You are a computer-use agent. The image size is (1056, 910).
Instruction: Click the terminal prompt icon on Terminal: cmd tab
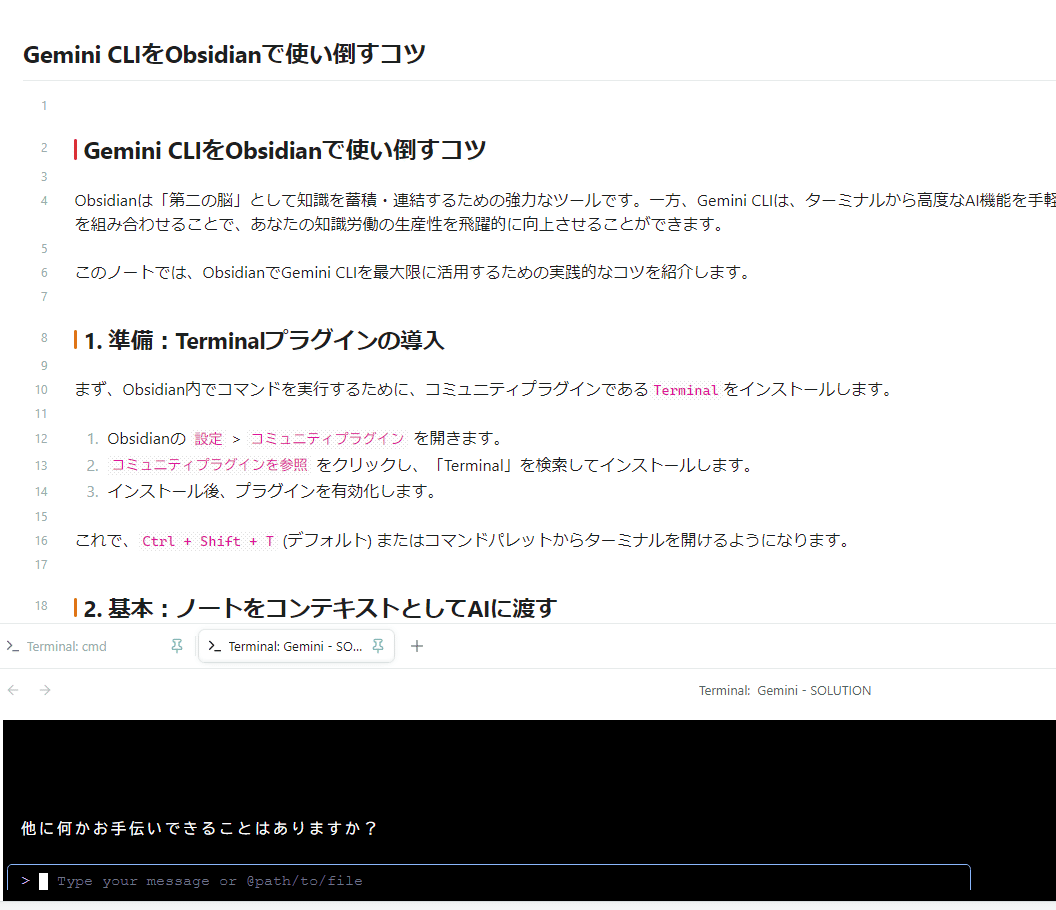click(12, 646)
